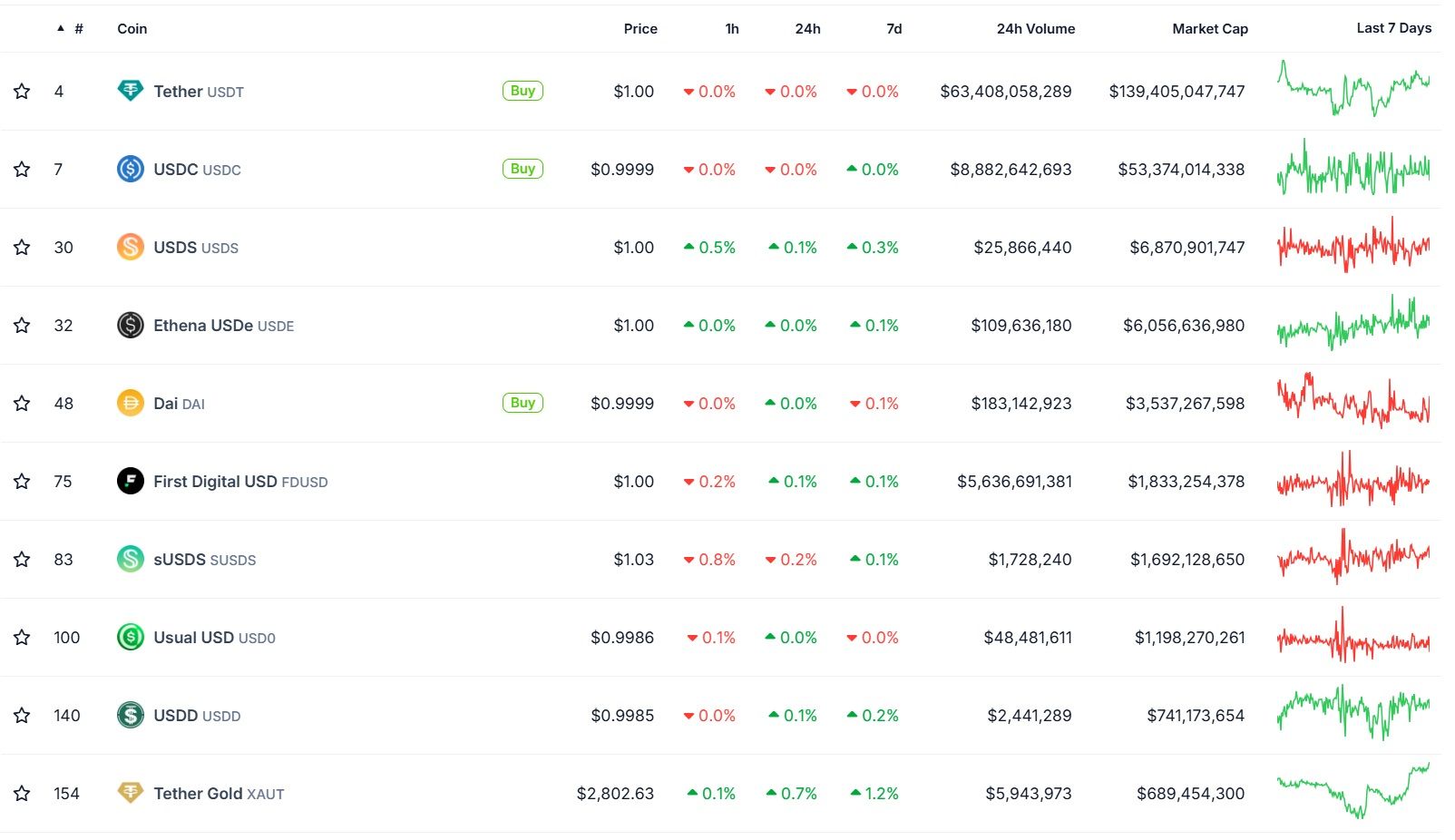Favorite USDC with its star icon
The width and height of the screenshot is (1455, 840).
(x=22, y=169)
